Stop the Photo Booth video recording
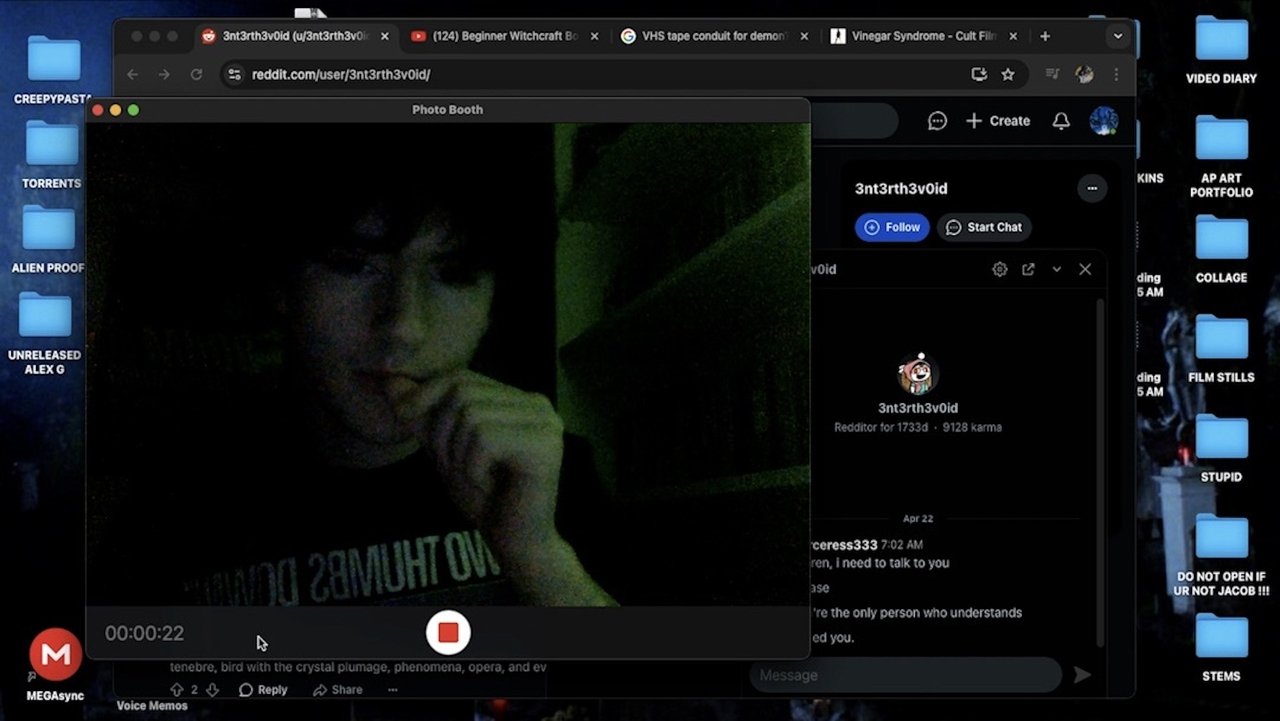The width and height of the screenshot is (1280, 721). [x=448, y=633]
